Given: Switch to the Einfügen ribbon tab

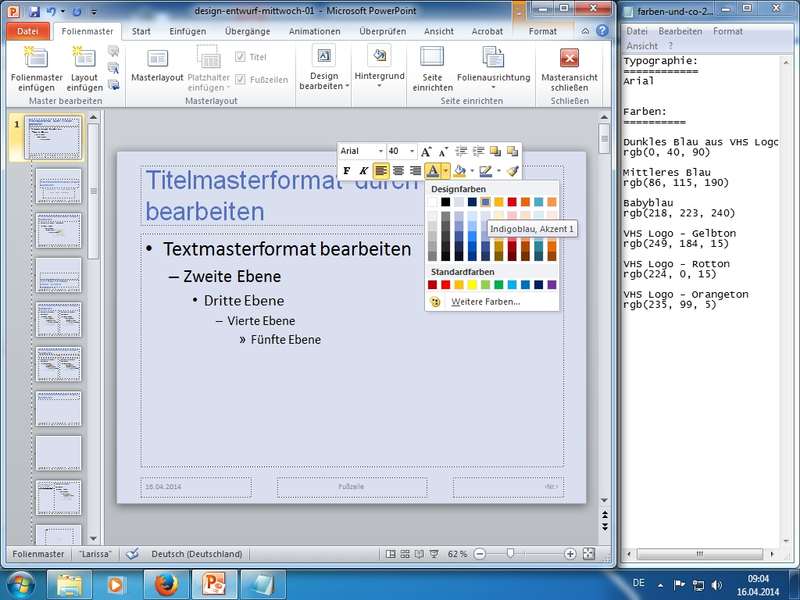Looking at the screenshot, I should click(188, 31).
